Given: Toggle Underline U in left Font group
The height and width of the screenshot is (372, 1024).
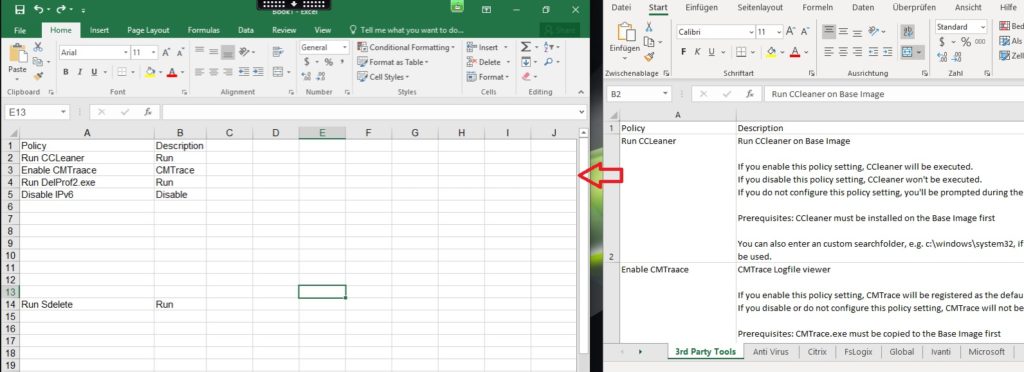Looking at the screenshot, I should click(95, 72).
